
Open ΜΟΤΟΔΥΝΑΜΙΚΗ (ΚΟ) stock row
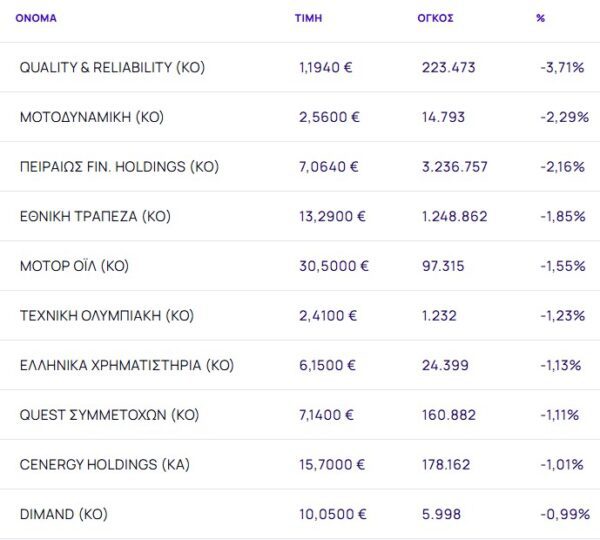pos(92,117)
